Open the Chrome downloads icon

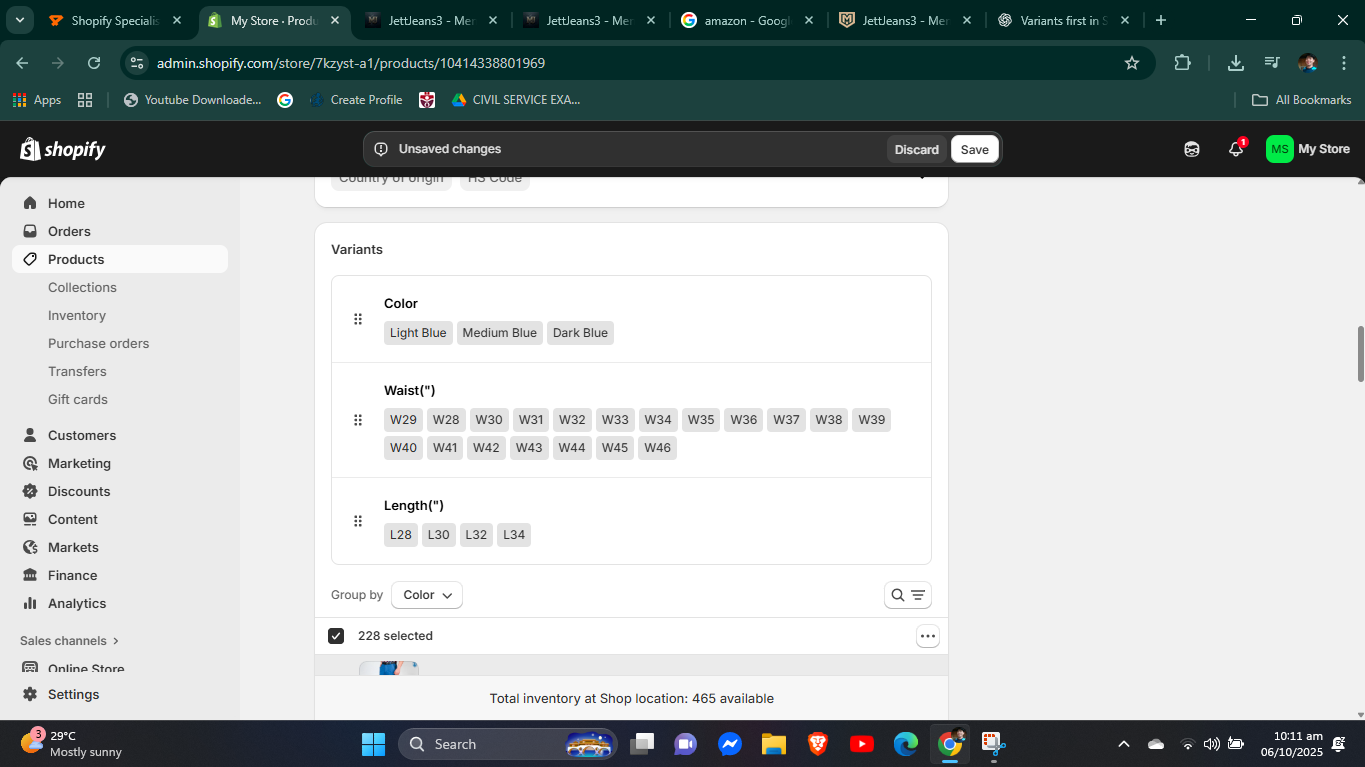[x=1236, y=63]
